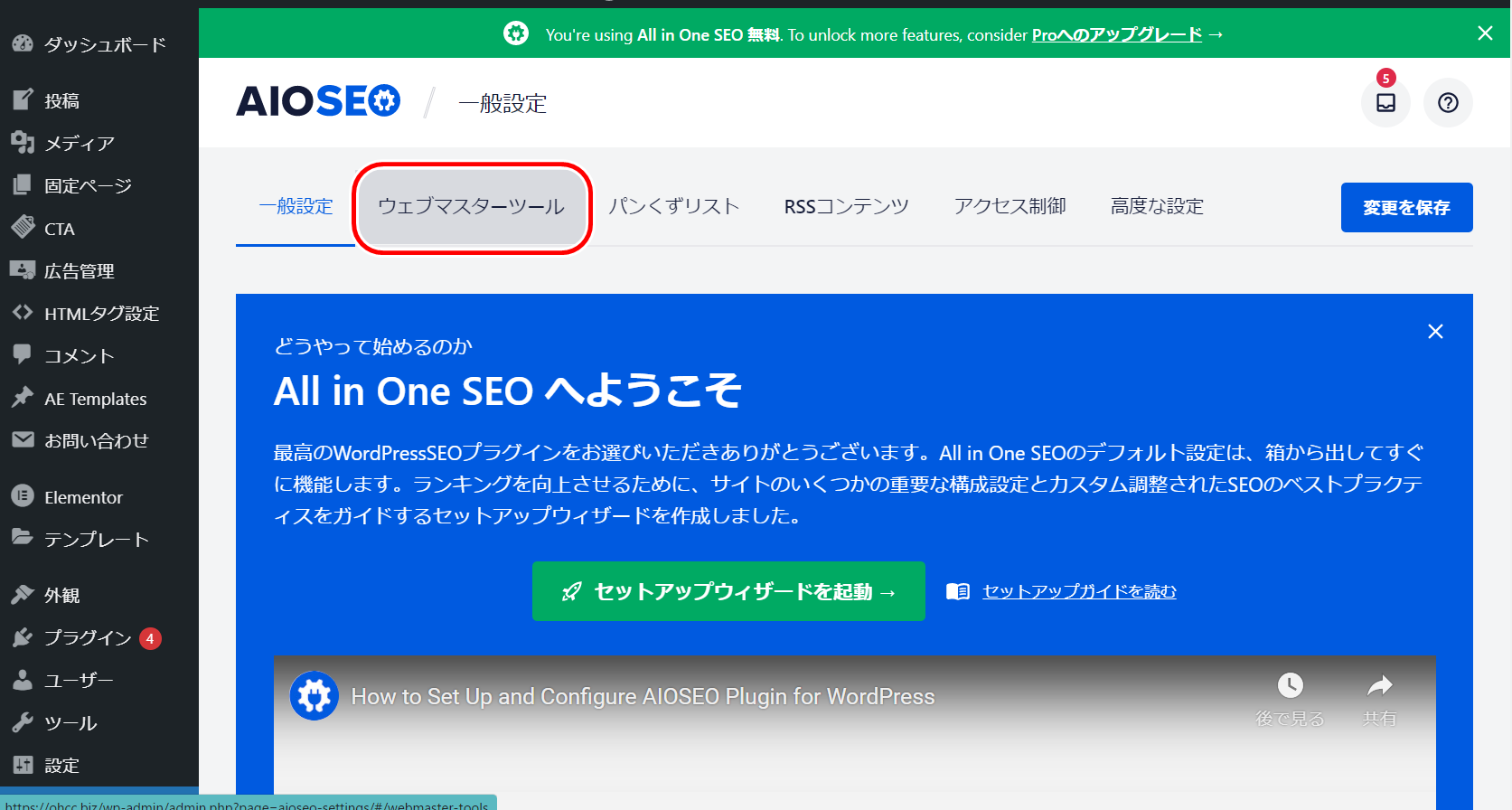Click the AIOSEO logo

pos(318,101)
